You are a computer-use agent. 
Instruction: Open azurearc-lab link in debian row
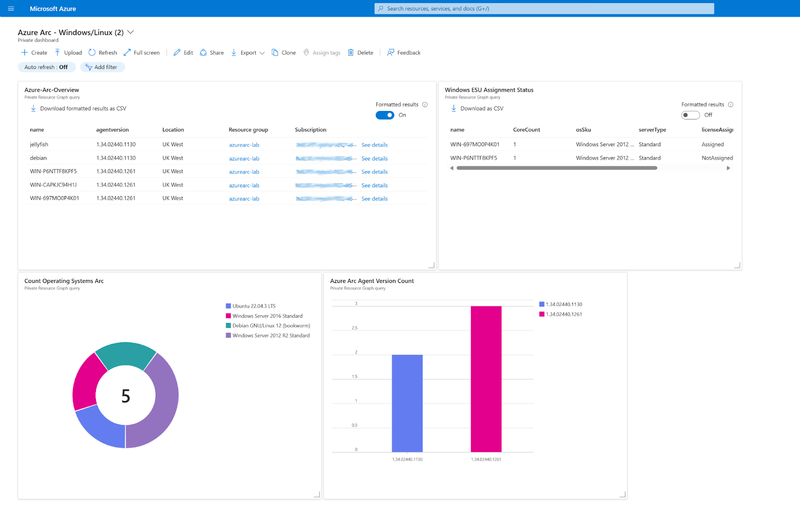pyautogui.click(x=244, y=159)
